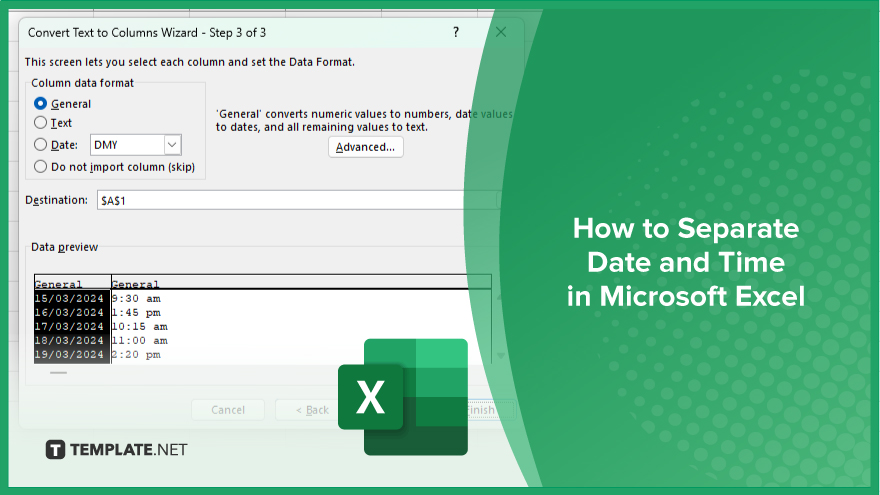Select the General radio button
The height and width of the screenshot is (495, 880).
[40, 104]
